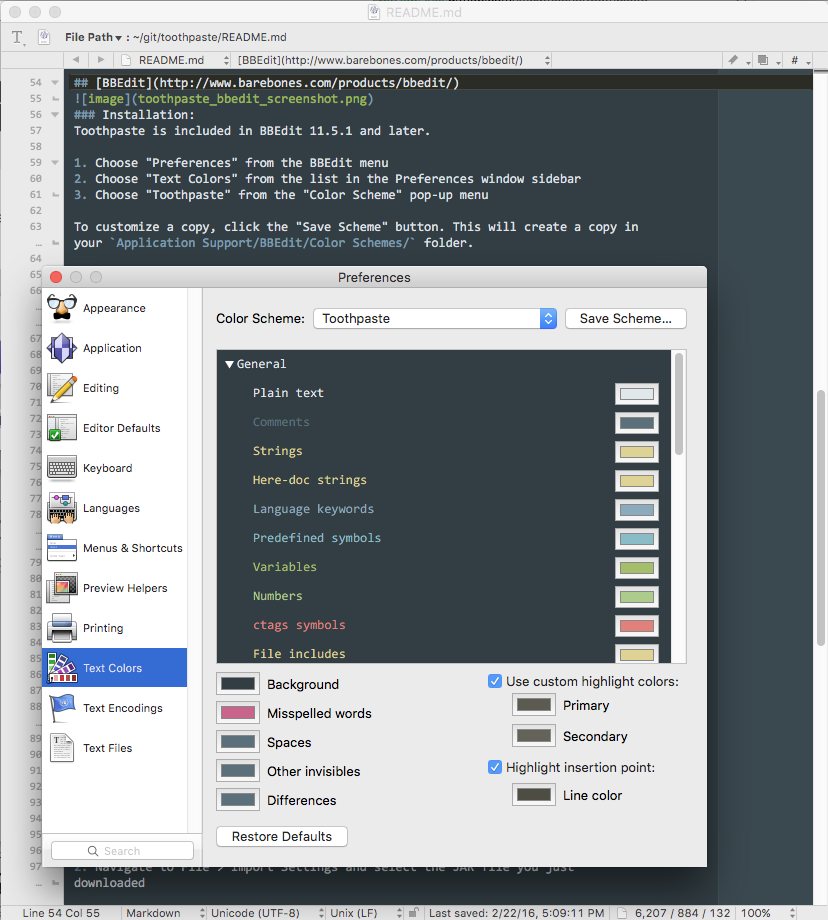This screenshot has height=920, width=828.
Task: Select the Editor Defaults icon
Action: (62, 428)
